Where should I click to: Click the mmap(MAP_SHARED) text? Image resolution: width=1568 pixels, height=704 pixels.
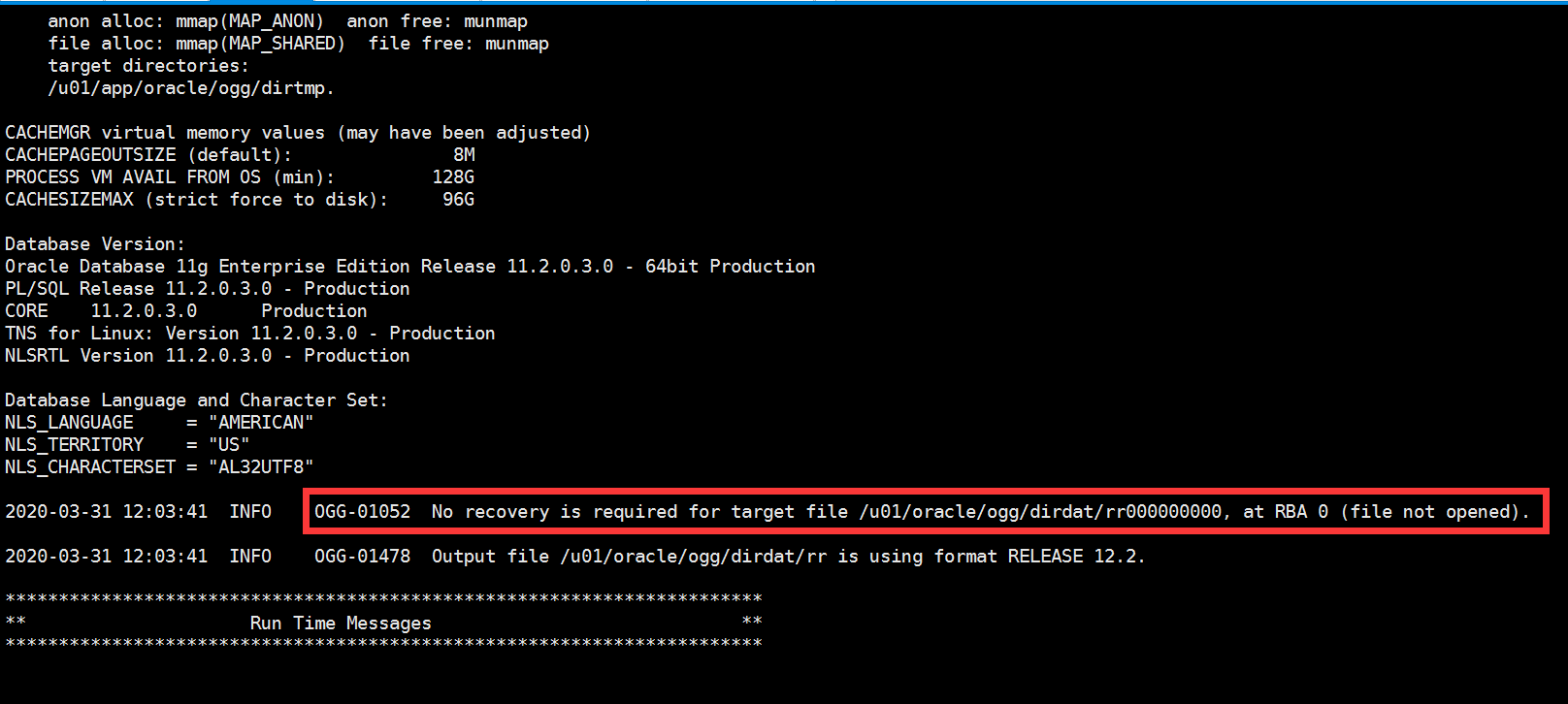(260, 44)
